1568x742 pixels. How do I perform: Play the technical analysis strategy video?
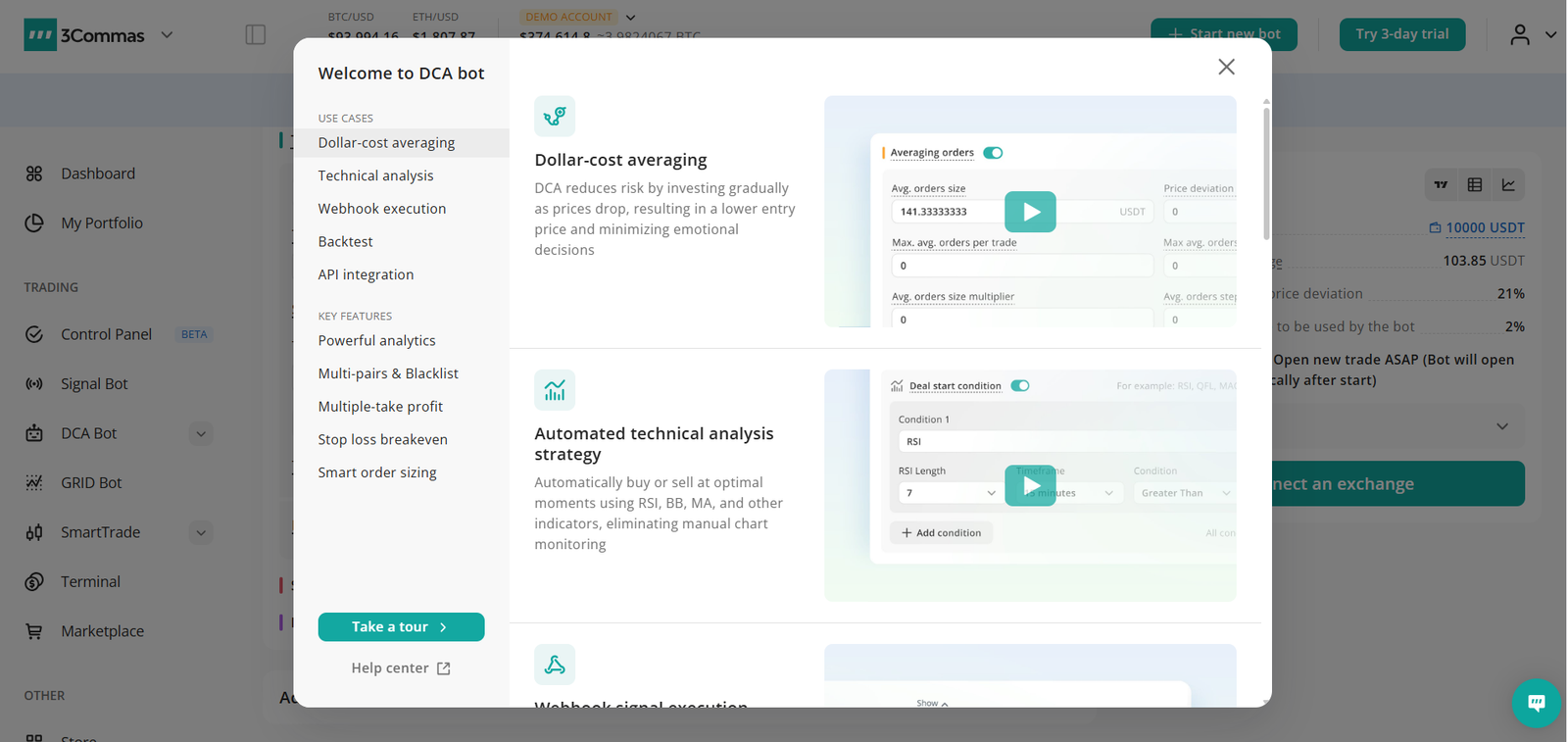click(1030, 485)
